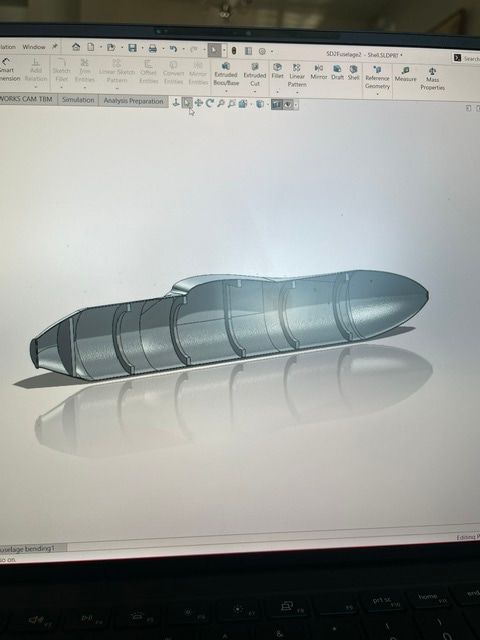This screenshot has width=480, height=640.
Task: Apply the Fillet feature
Action: pos(278,71)
